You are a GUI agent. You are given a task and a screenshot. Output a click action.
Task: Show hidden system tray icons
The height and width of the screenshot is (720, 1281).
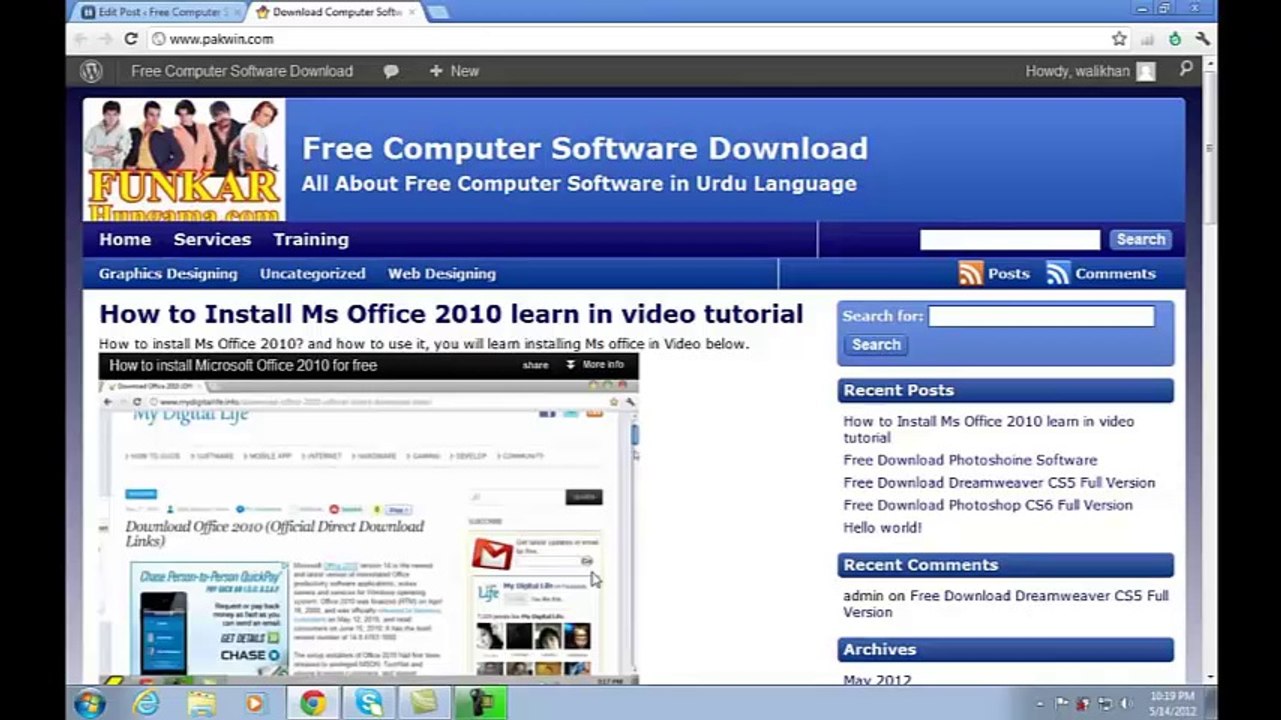pyautogui.click(x=1040, y=703)
